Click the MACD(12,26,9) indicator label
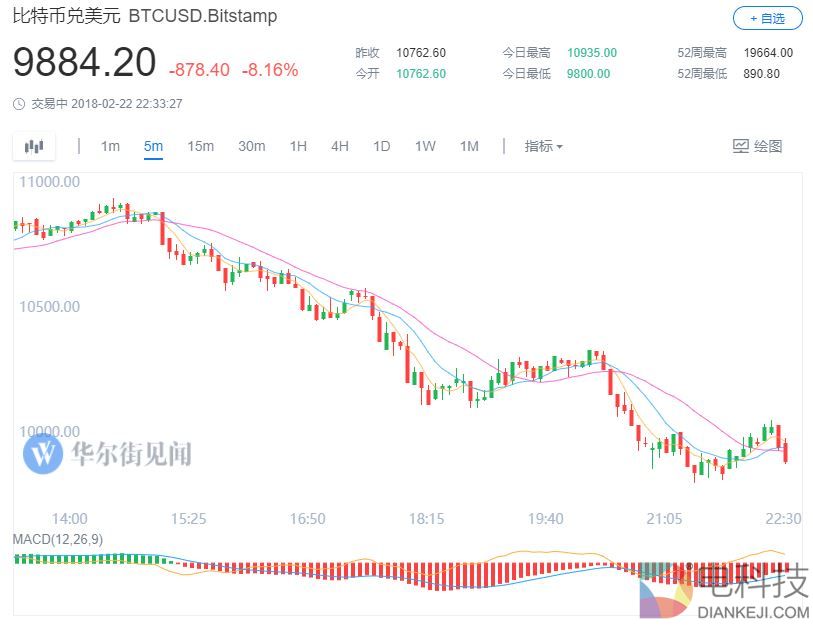Screen dimensions: 813x625 pos(57,540)
